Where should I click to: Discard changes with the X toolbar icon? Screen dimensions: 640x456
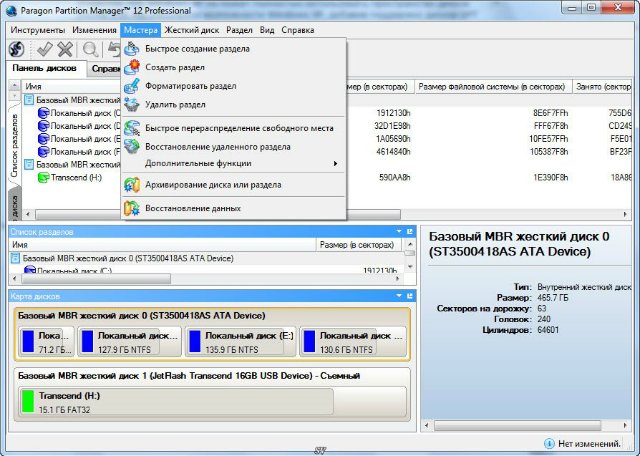pyautogui.click(x=65, y=49)
